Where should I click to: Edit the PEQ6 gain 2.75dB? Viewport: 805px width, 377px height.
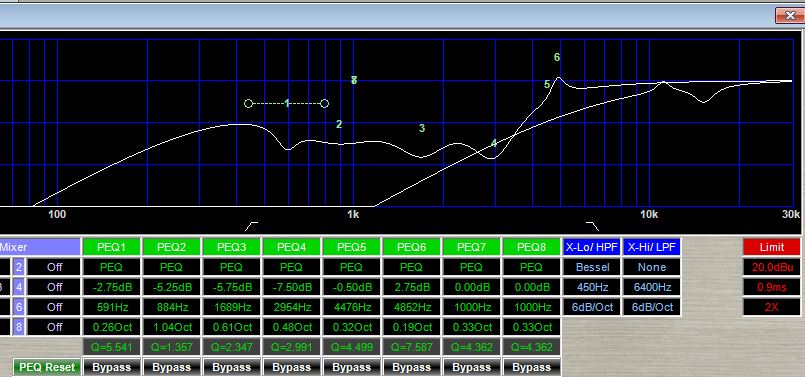(x=411, y=287)
